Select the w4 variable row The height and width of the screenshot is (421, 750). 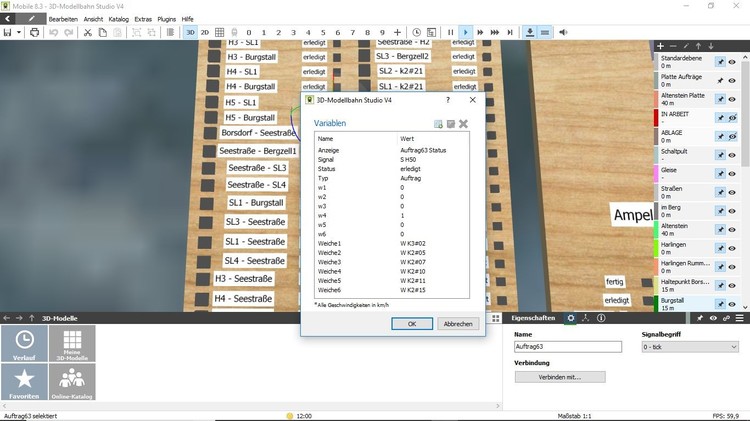click(x=392, y=215)
